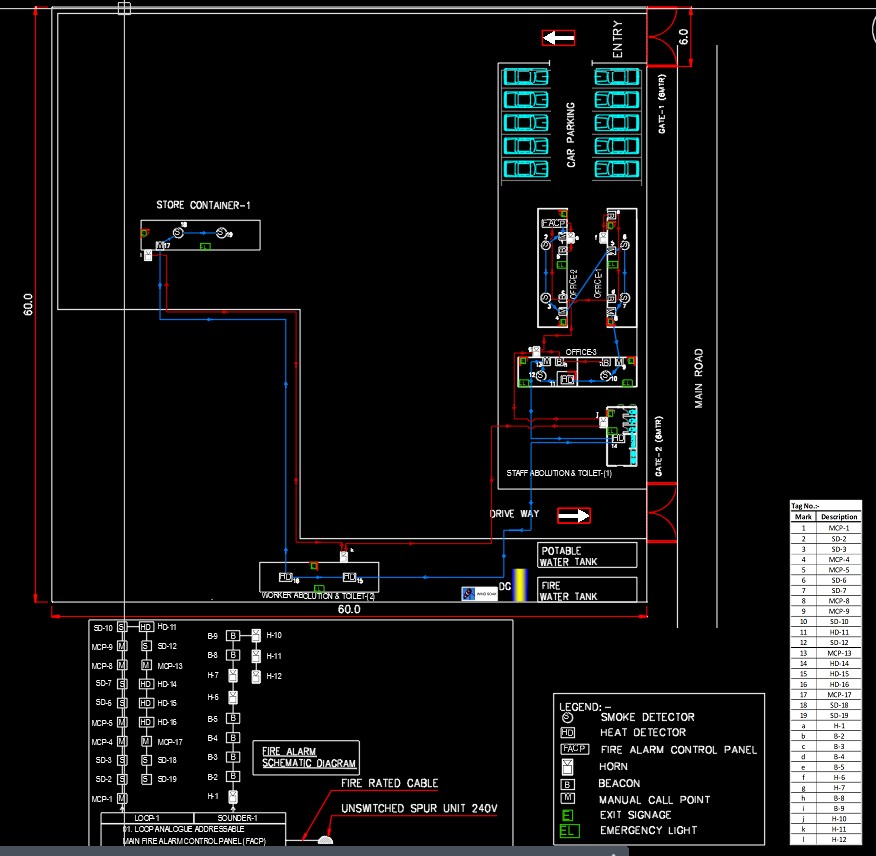Click the Emergency Light EL symbol
The width and height of the screenshot is (876, 856).
pos(568,828)
